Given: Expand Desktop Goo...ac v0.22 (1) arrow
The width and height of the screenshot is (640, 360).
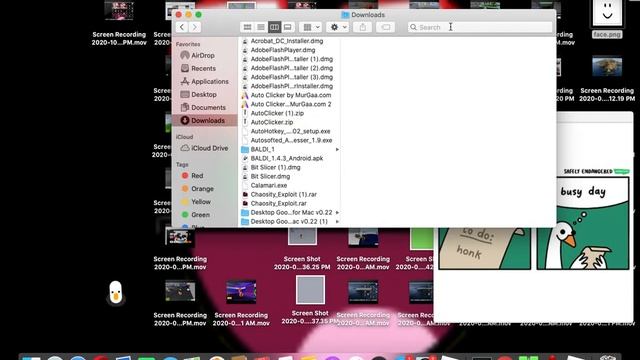Looking at the screenshot, I should coord(337,221).
